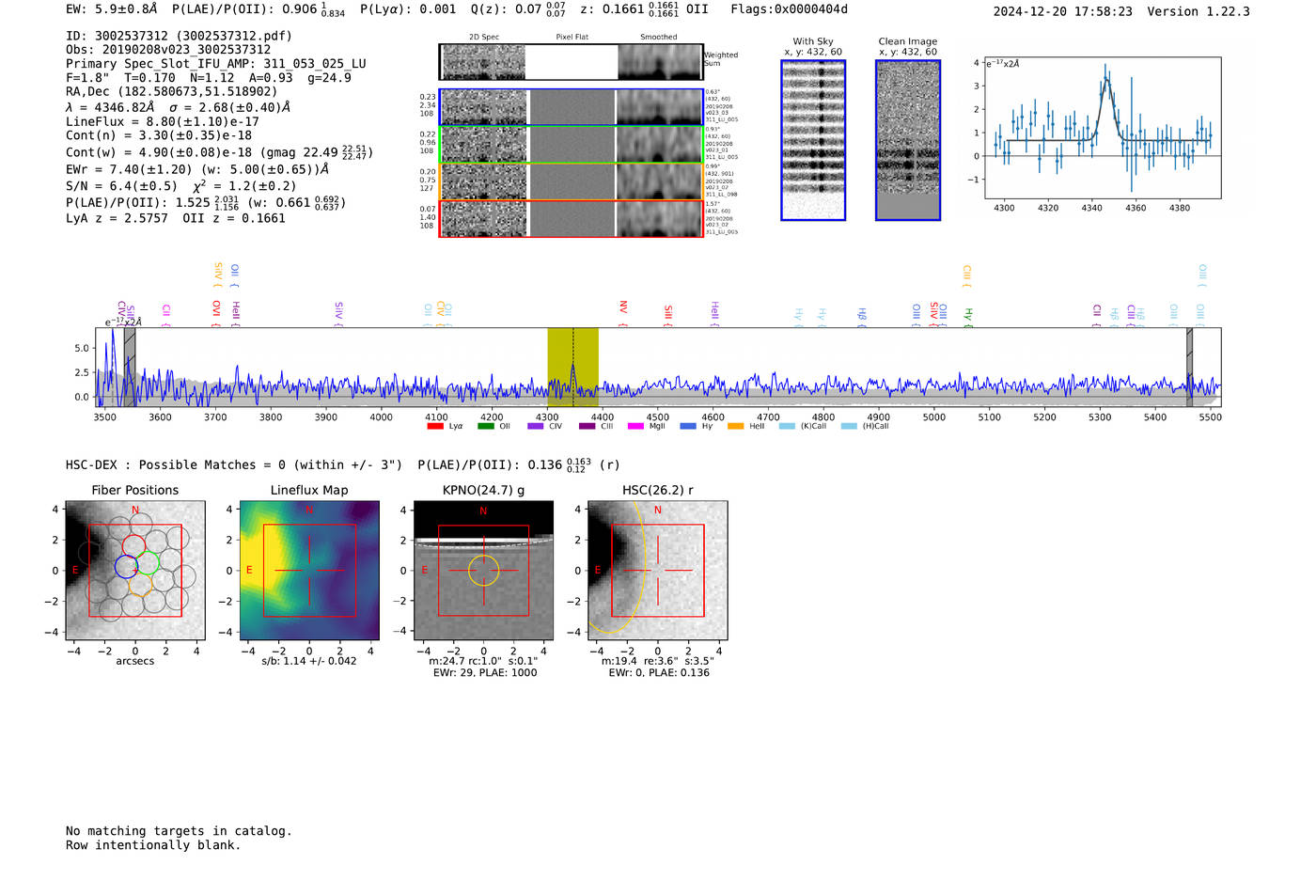The width and height of the screenshot is (1316, 896).
Task: Click the green OII legend swatch
Action: (485, 427)
